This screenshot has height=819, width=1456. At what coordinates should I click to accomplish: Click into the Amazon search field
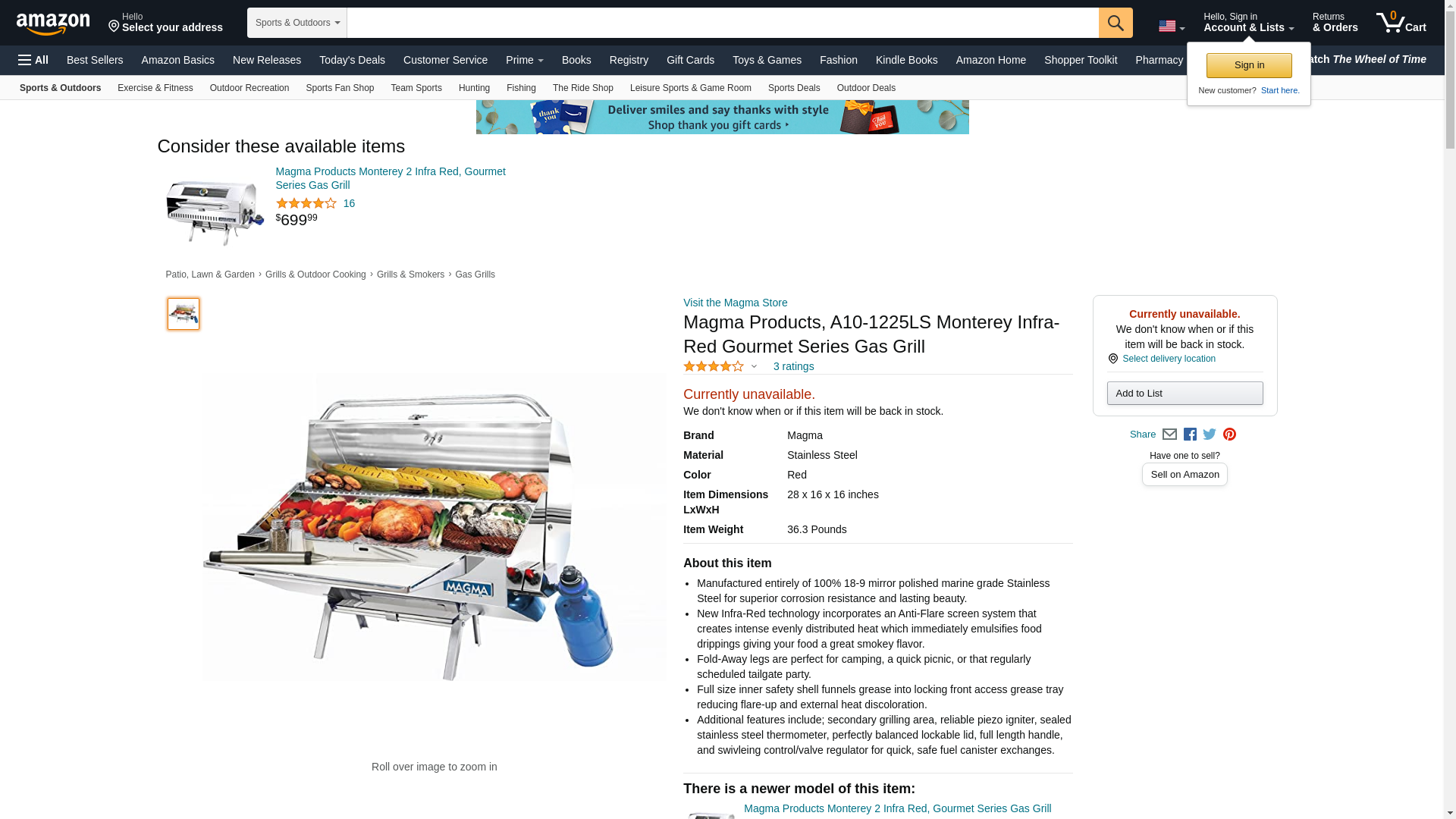tap(723, 23)
